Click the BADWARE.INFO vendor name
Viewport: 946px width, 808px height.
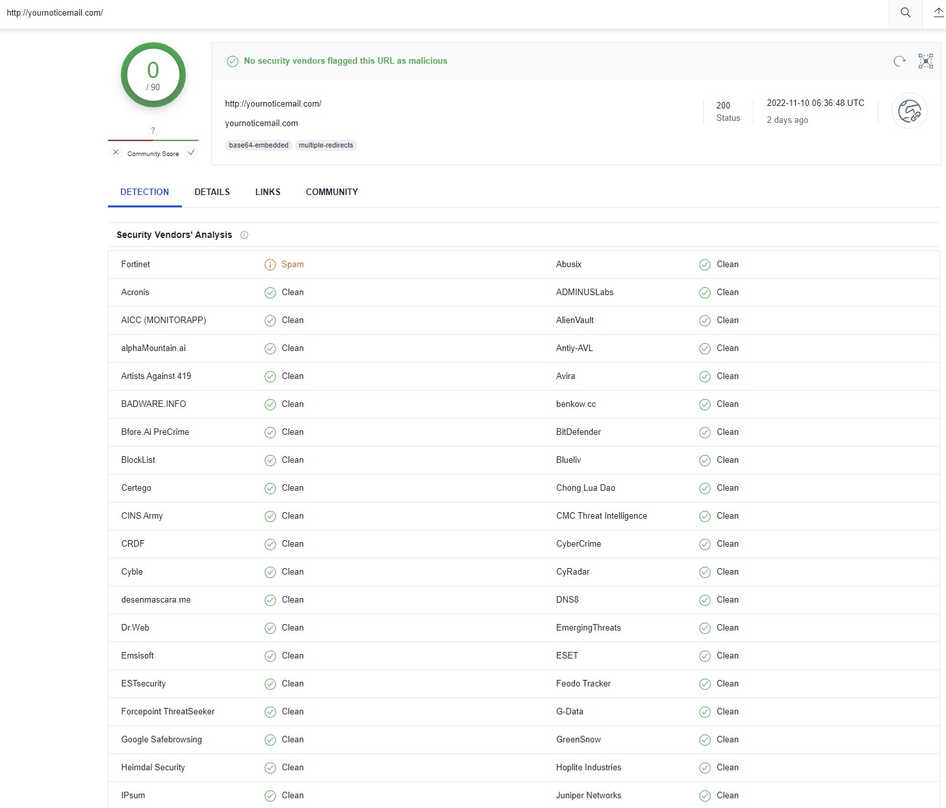(153, 404)
